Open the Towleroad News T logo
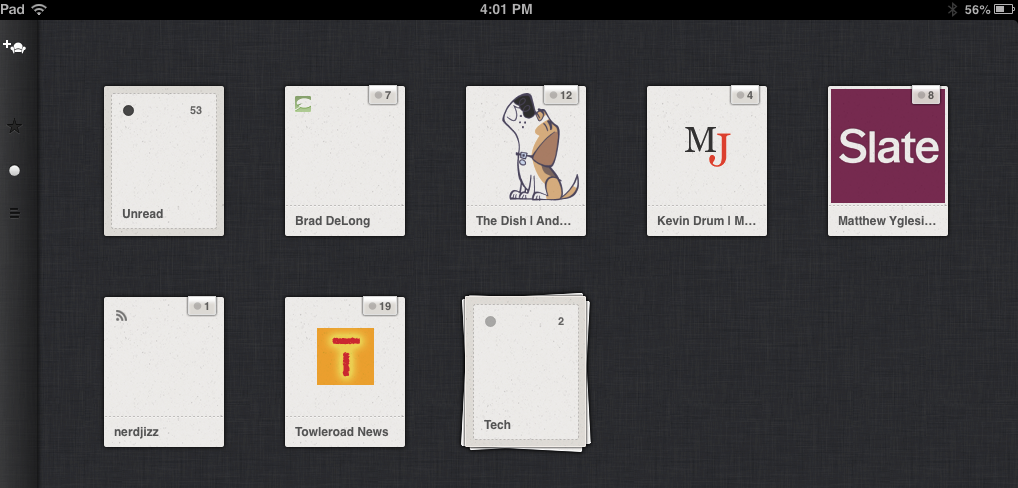This screenshot has height=488, width=1018. click(345, 356)
